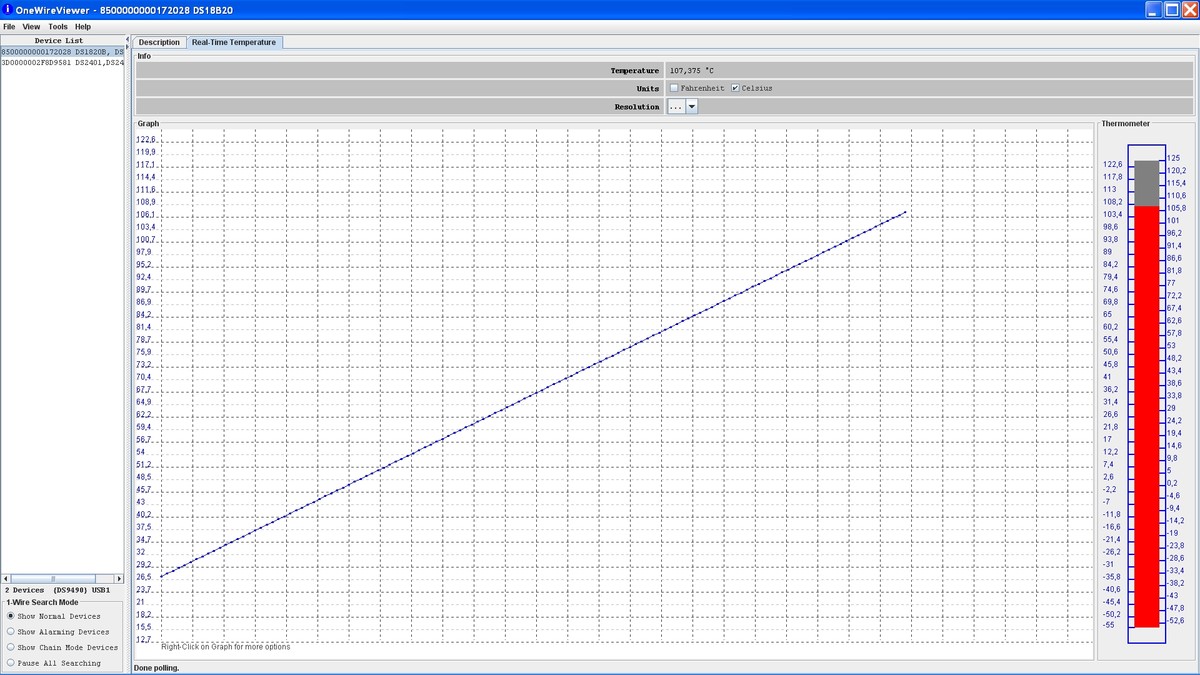The height and width of the screenshot is (675, 1200).
Task: Switch to the Description tab
Action: tap(159, 42)
